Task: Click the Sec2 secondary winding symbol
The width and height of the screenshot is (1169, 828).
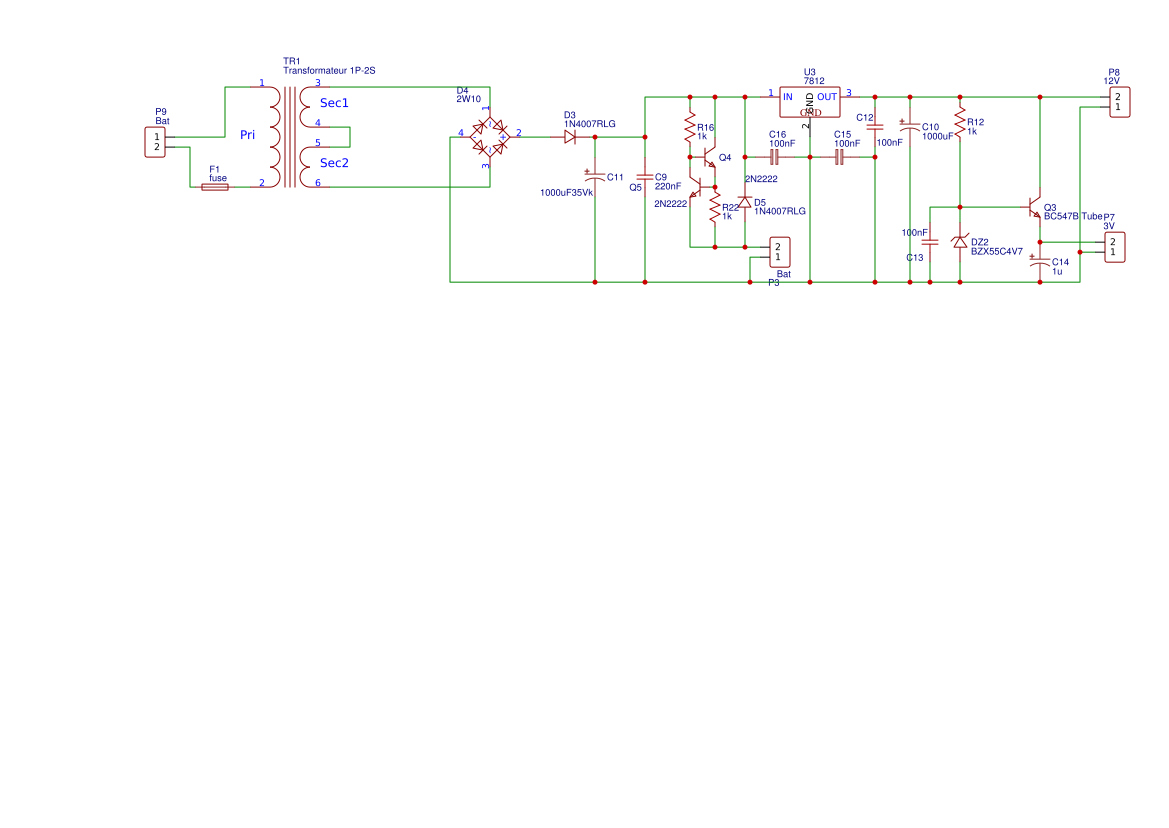Action: pos(306,167)
